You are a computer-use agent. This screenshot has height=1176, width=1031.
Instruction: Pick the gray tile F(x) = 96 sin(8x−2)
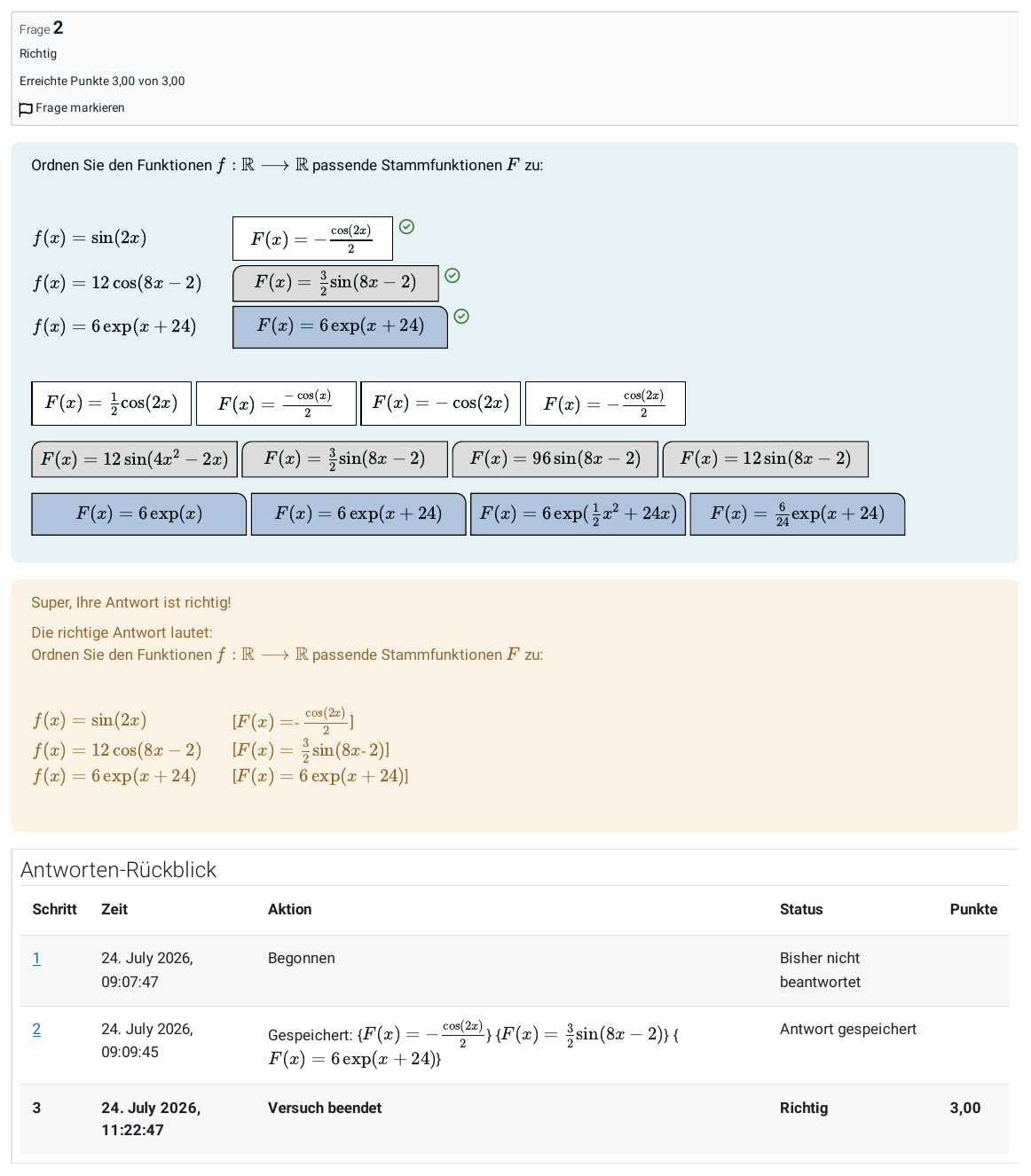(555, 459)
